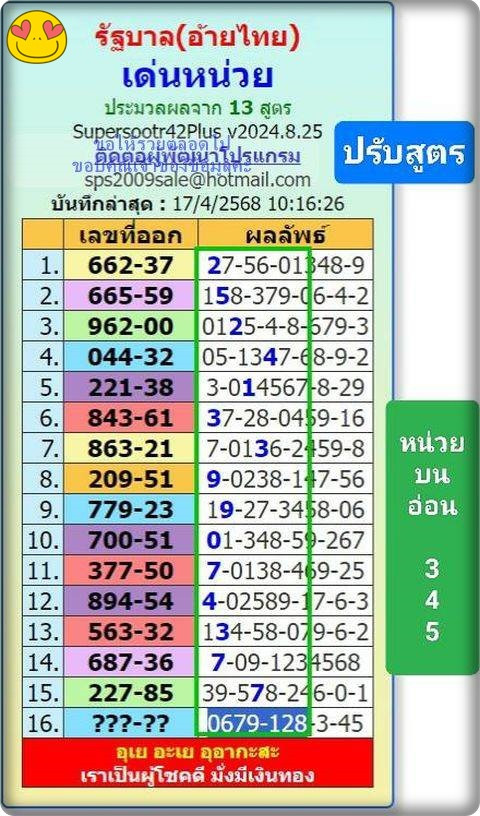Image resolution: width=480 pixels, height=816 pixels.
Task: Click the sps2009sale@hotmail.com email address
Action: pos(198,180)
